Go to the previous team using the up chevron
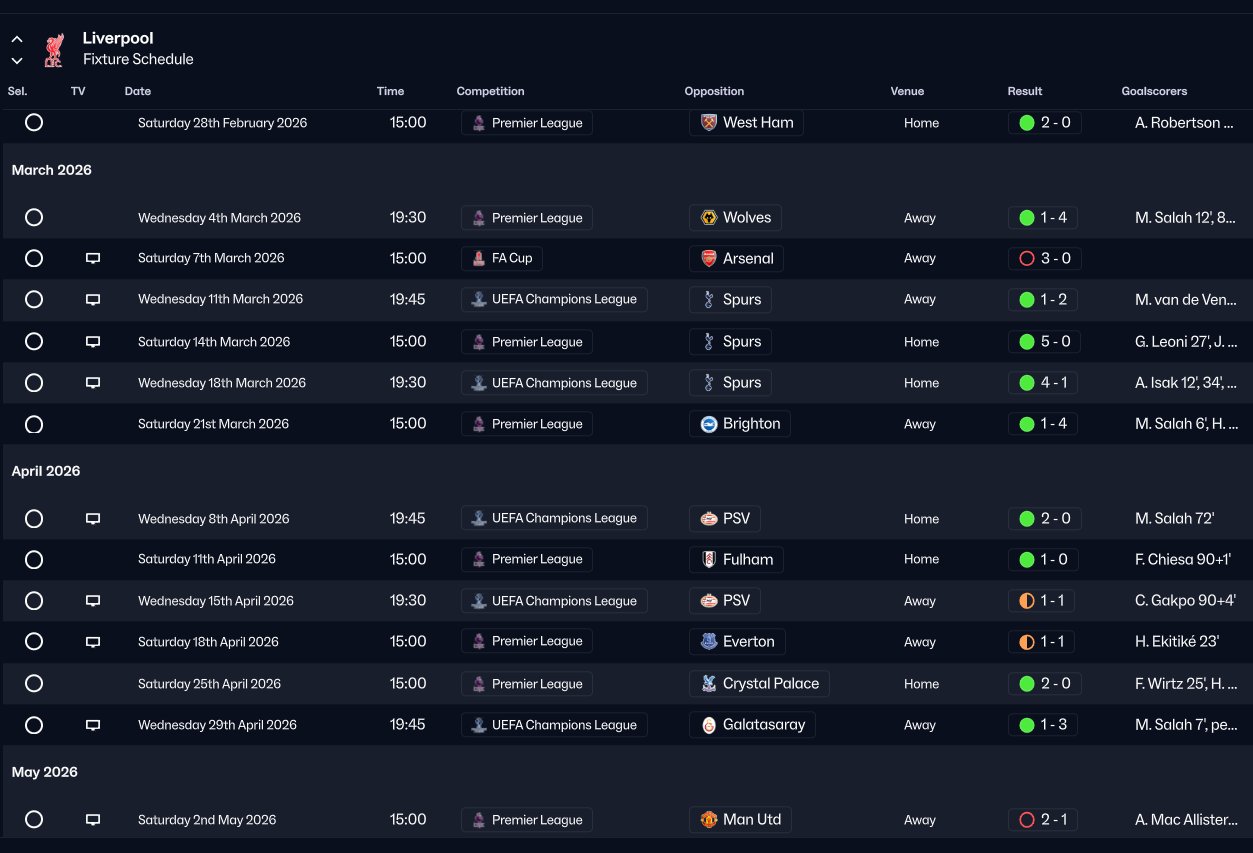 point(17,39)
